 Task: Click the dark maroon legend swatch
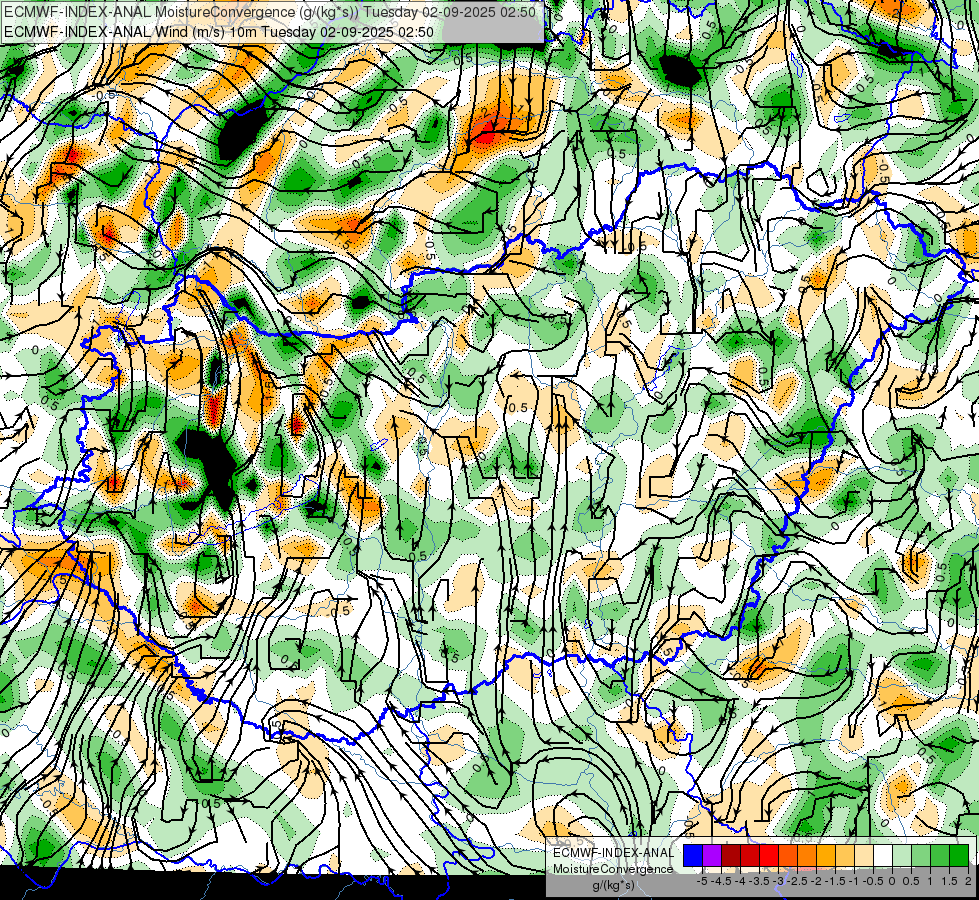[x=731, y=856]
